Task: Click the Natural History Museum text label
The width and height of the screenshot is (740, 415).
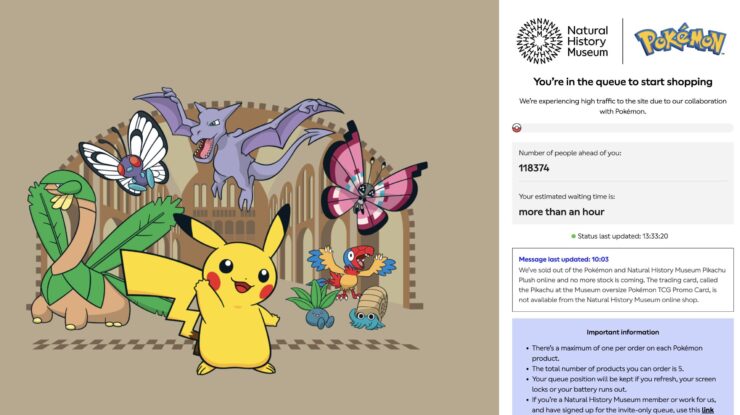Action: 588,42
